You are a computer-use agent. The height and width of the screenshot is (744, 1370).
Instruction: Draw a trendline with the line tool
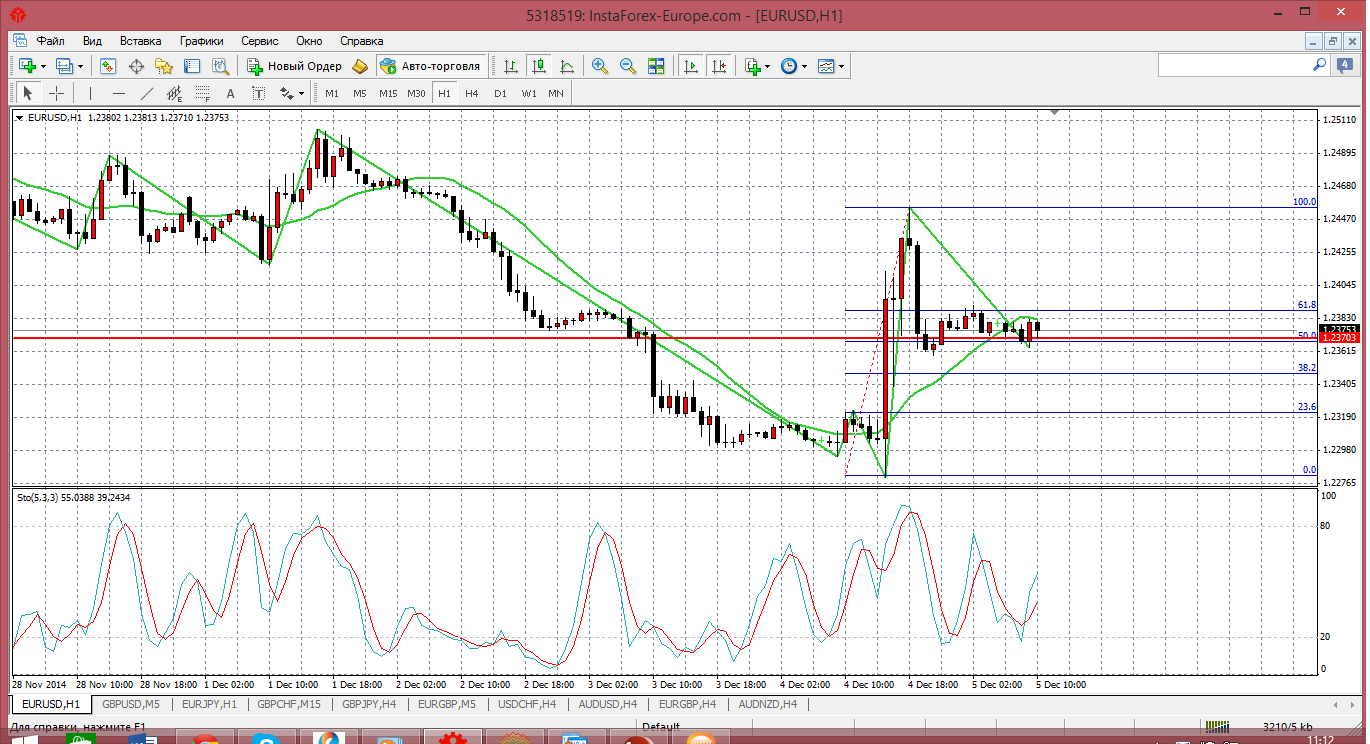point(147,93)
